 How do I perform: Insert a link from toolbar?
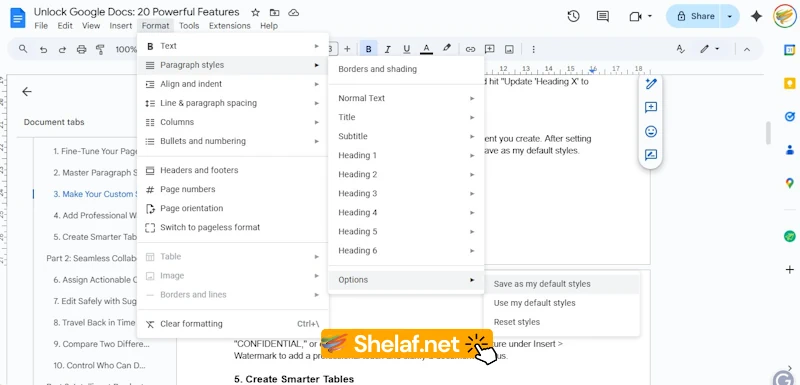coord(470,49)
